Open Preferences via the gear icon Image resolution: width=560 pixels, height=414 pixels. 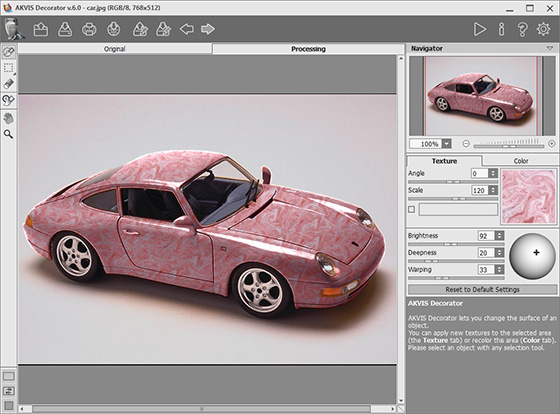point(543,29)
